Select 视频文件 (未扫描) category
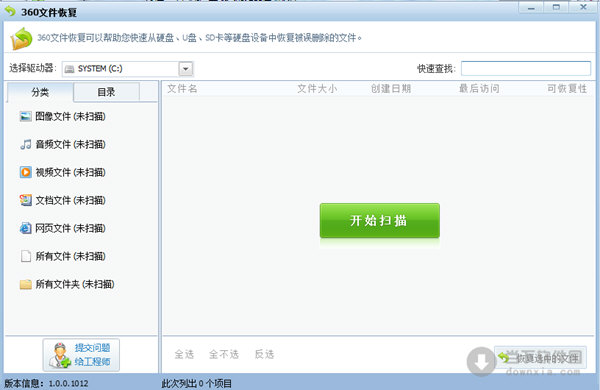Image resolution: width=600 pixels, height=390 pixels. point(63,172)
